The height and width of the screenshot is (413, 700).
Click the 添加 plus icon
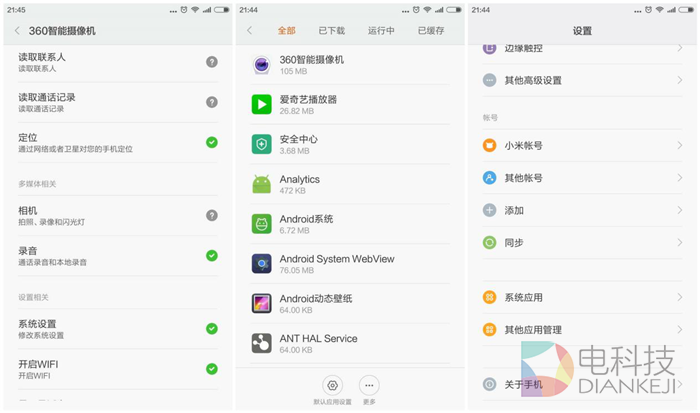click(490, 210)
